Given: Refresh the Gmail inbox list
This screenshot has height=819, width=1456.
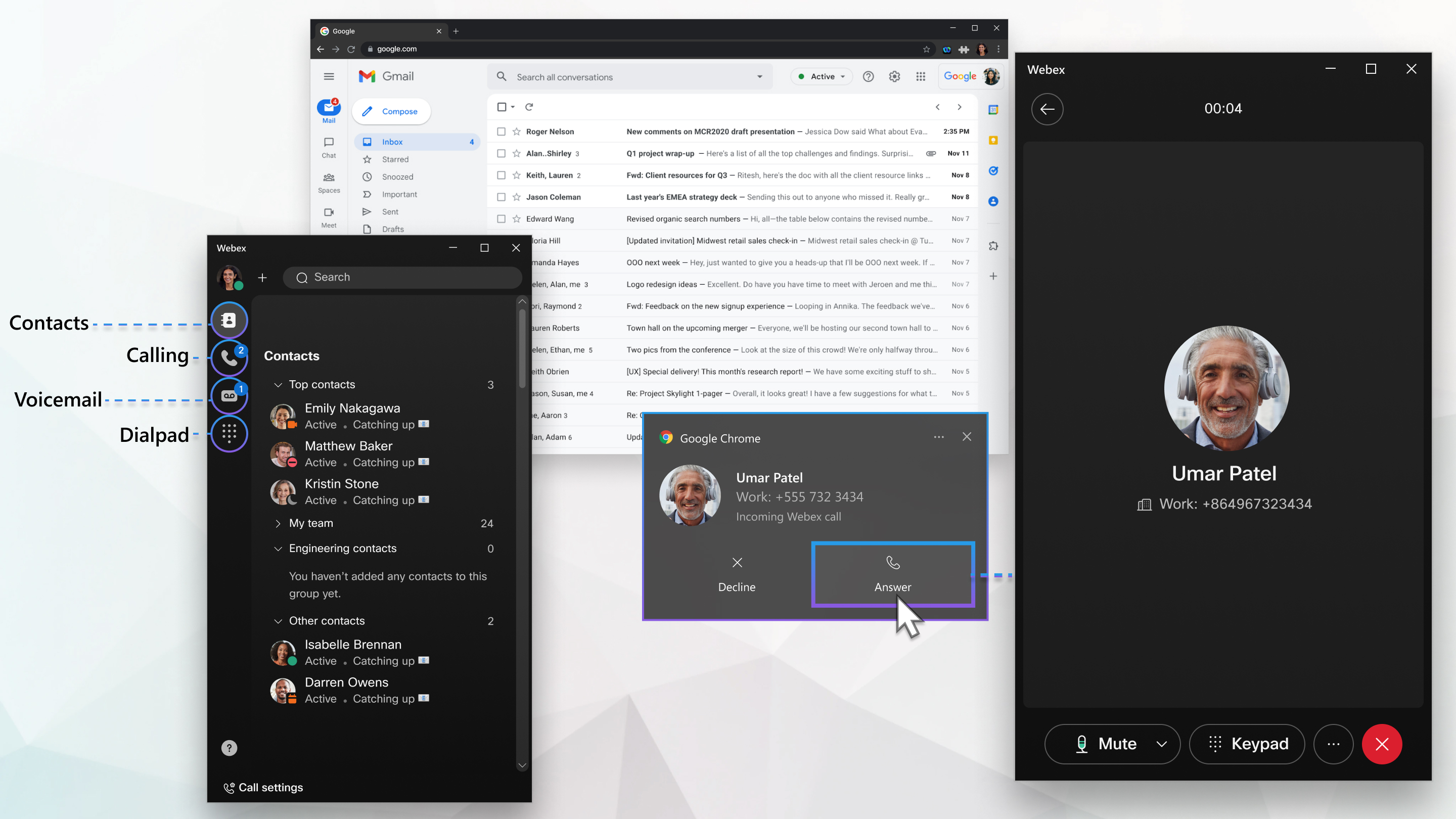Looking at the screenshot, I should (529, 107).
